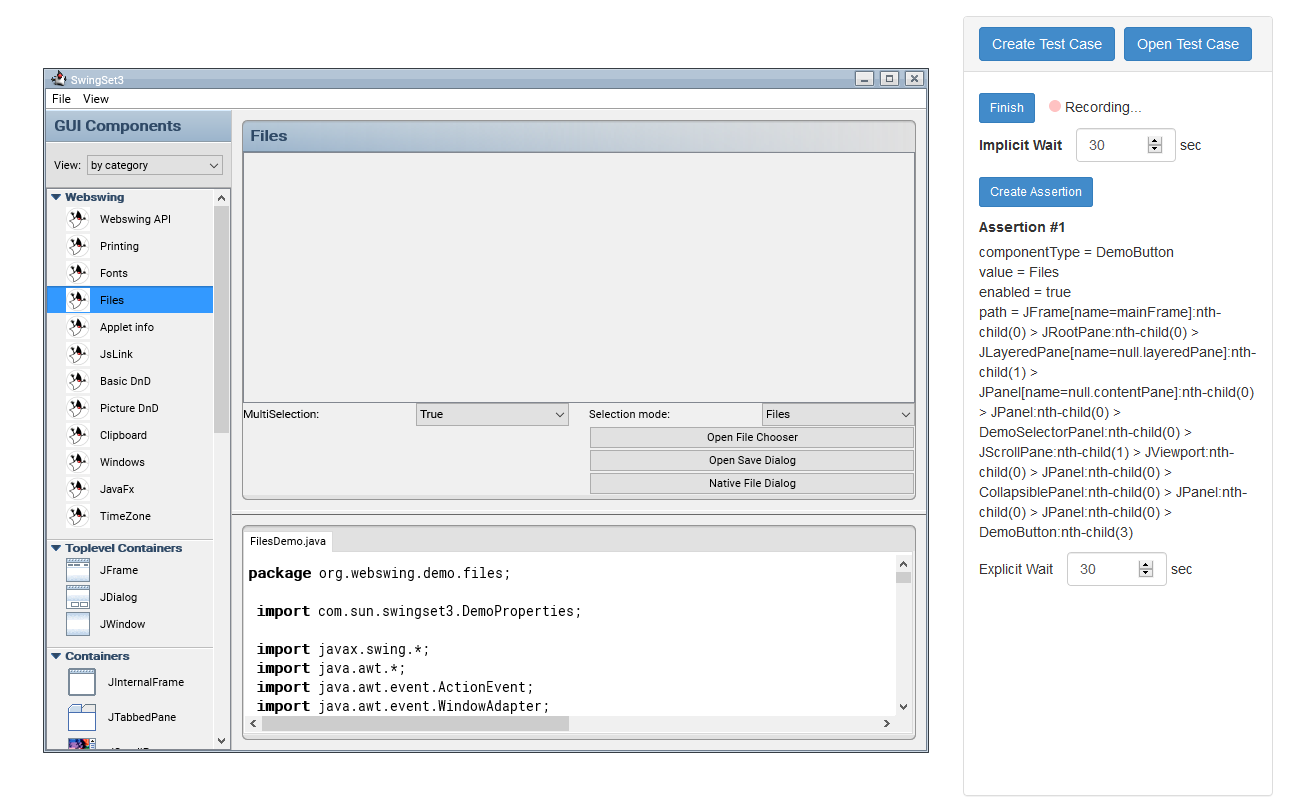Screen dimensions: 1302x812
Task: Click the code view scroll right arrow
Action: coord(887,723)
